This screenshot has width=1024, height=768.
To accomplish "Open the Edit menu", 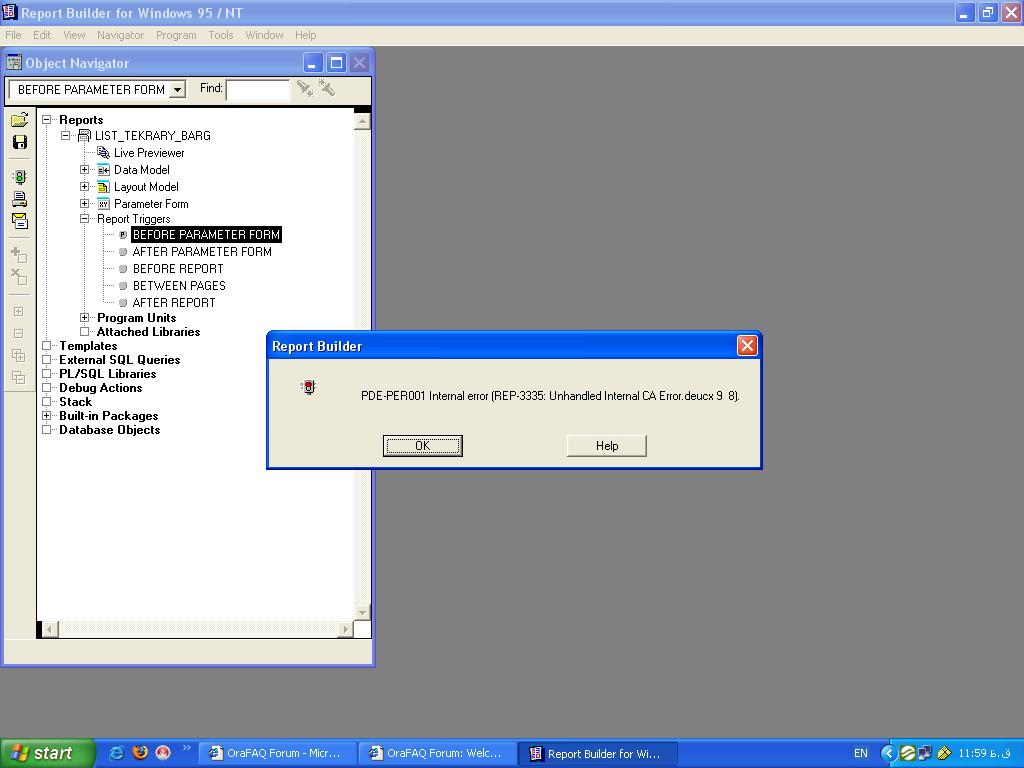I will [42, 35].
